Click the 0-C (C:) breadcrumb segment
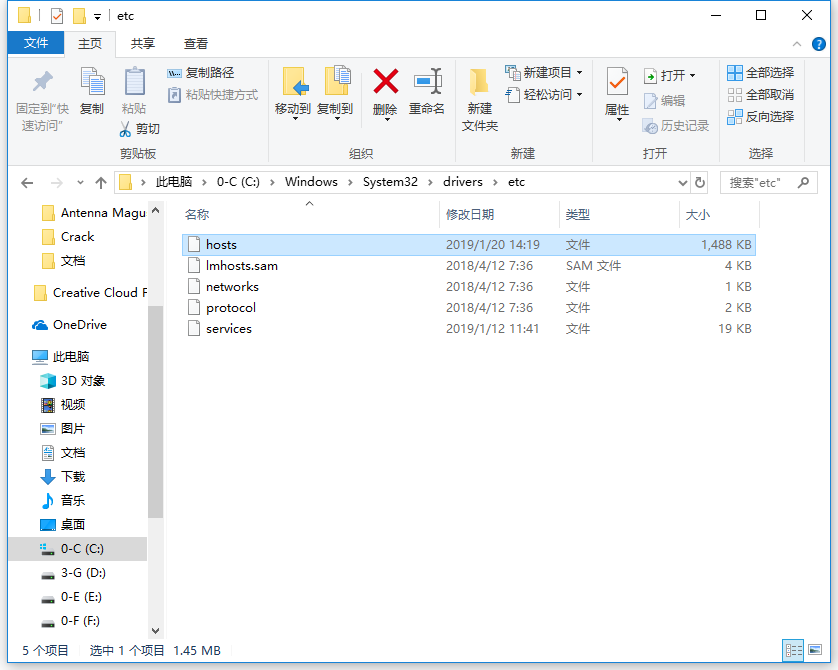This screenshot has height=670, width=838. click(x=238, y=182)
